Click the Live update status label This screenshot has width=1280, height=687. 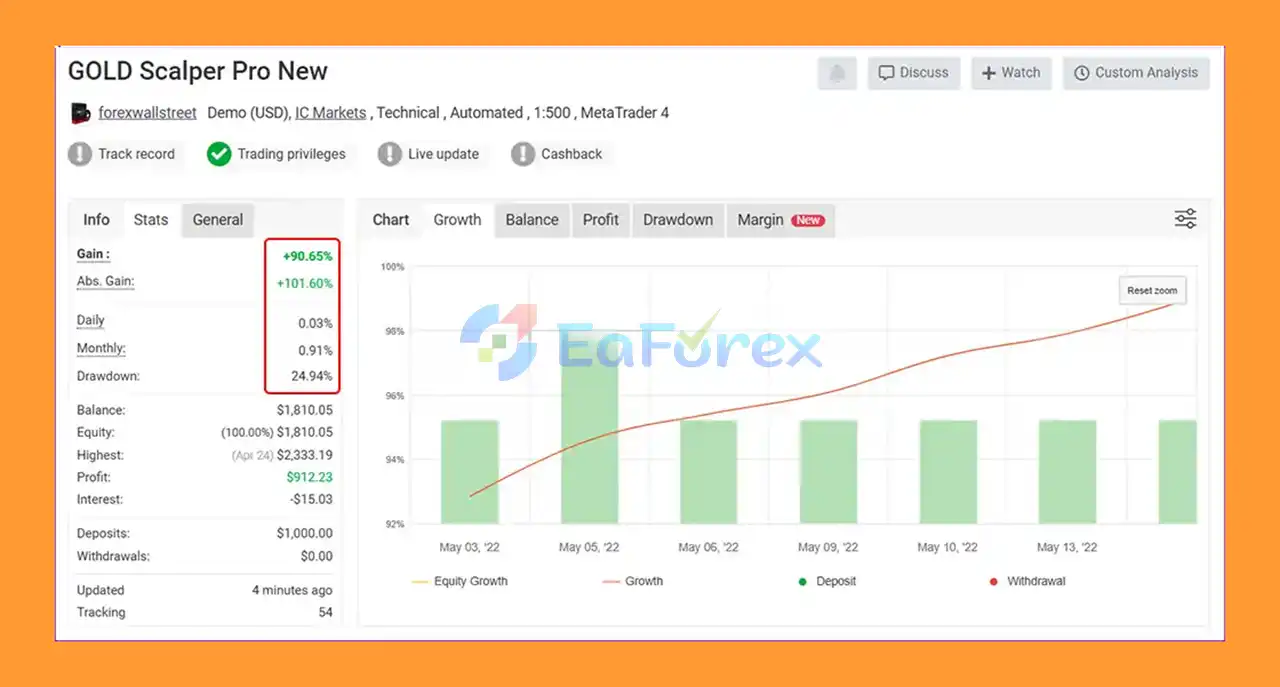click(443, 154)
